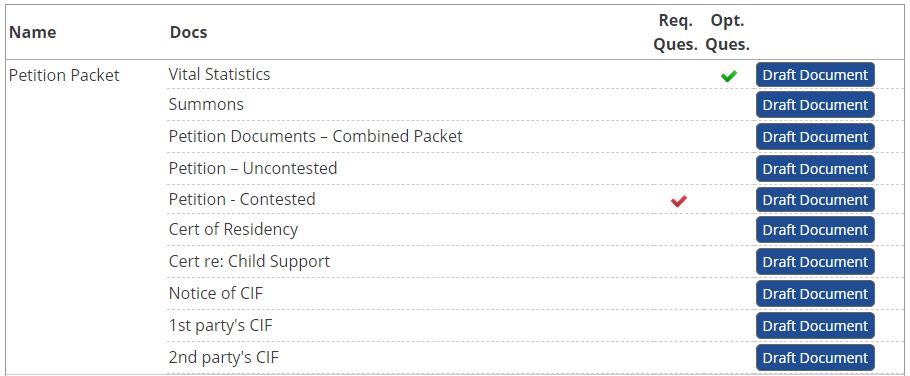Draft Document for Petition – Uncontested
The height and width of the screenshot is (376, 910).
pos(815,169)
